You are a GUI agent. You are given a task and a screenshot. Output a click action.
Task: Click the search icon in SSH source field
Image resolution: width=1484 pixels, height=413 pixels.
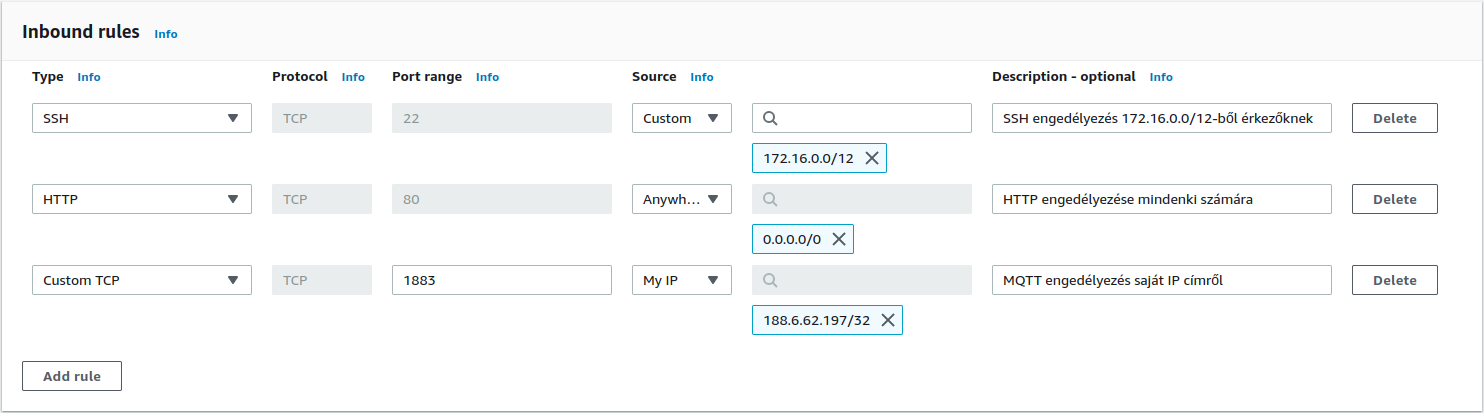(770, 118)
